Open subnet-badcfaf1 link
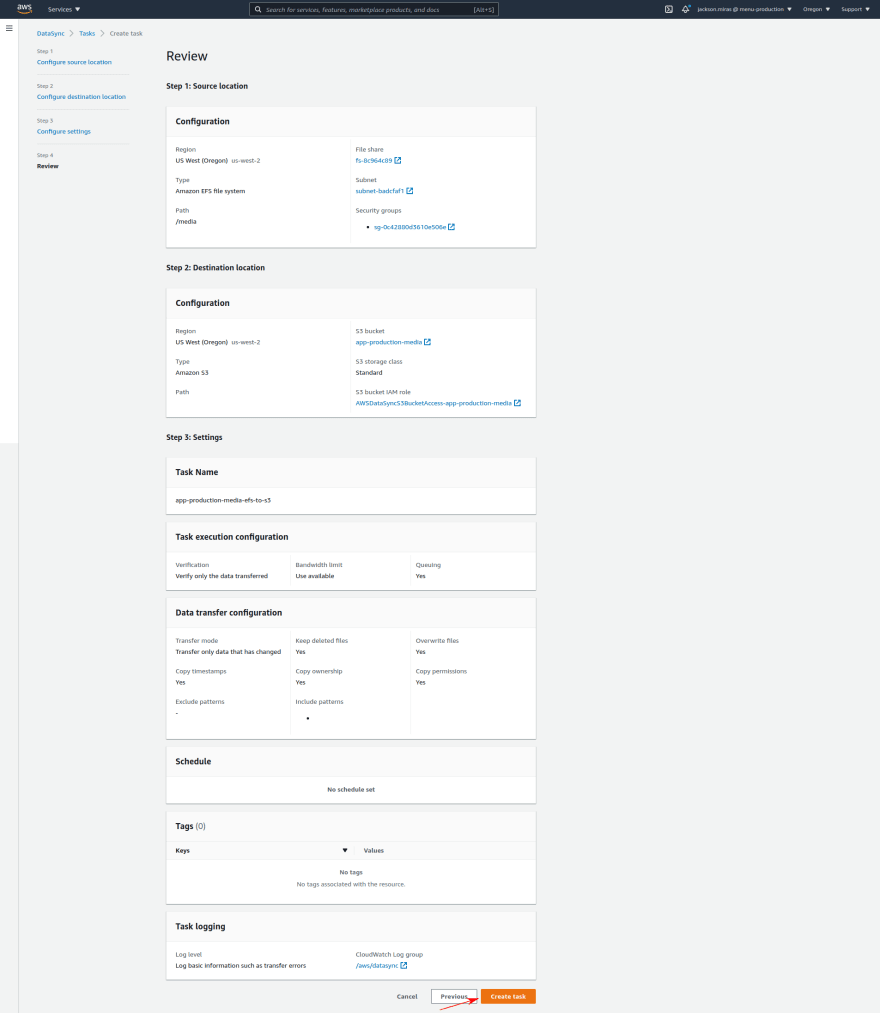Image resolution: width=880 pixels, height=1013 pixels. (x=380, y=191)
